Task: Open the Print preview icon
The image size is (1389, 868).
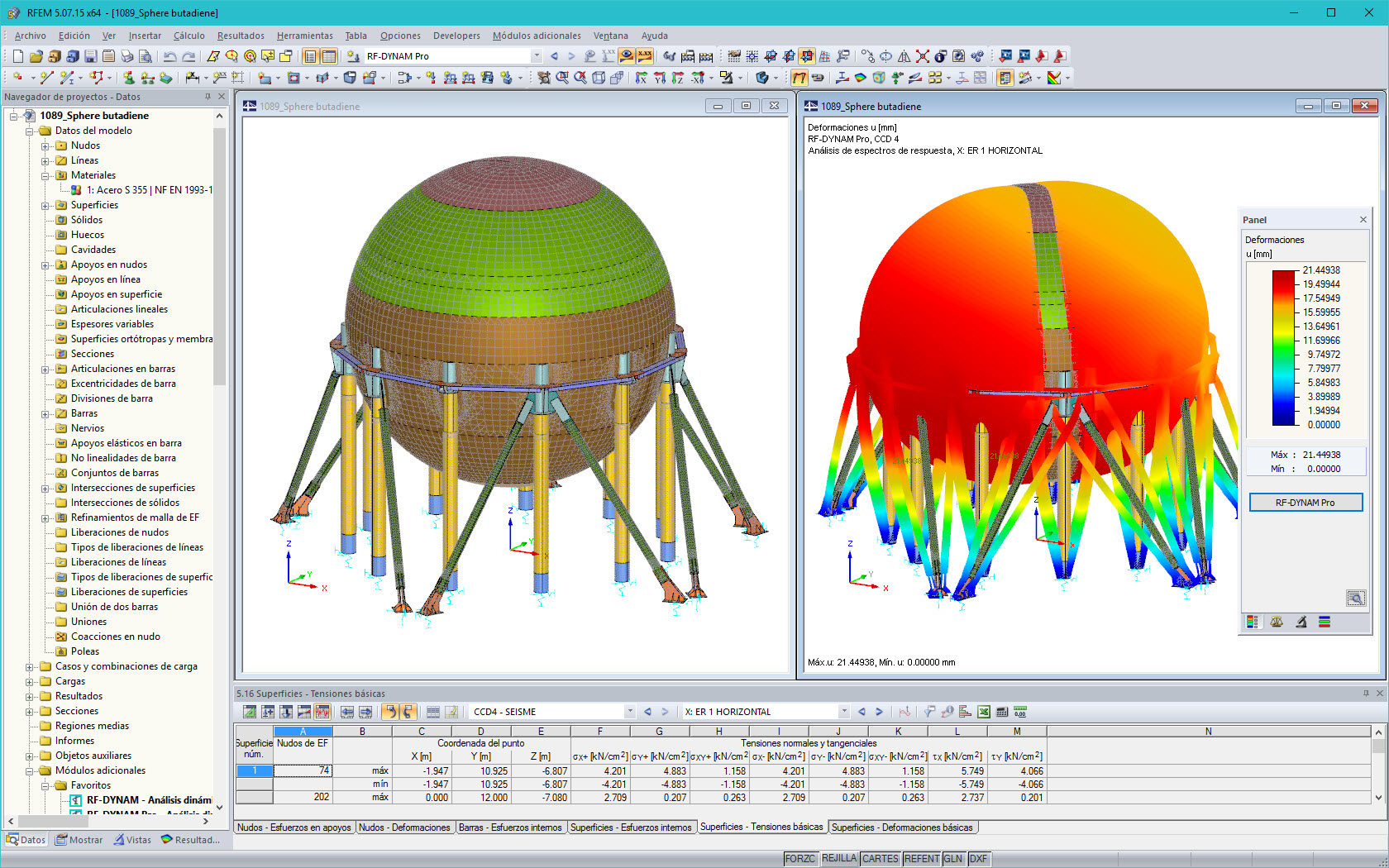Action: [x=146, y=56]
